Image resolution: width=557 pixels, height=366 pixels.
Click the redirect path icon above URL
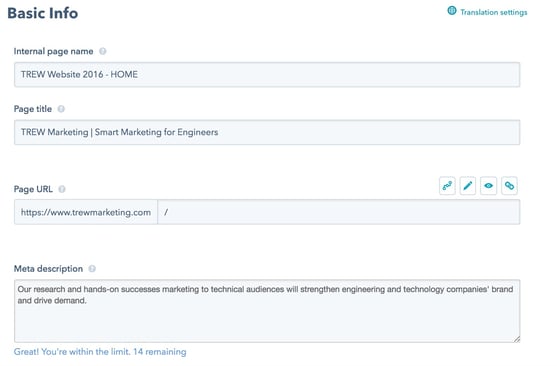click(x=447, y=186)
